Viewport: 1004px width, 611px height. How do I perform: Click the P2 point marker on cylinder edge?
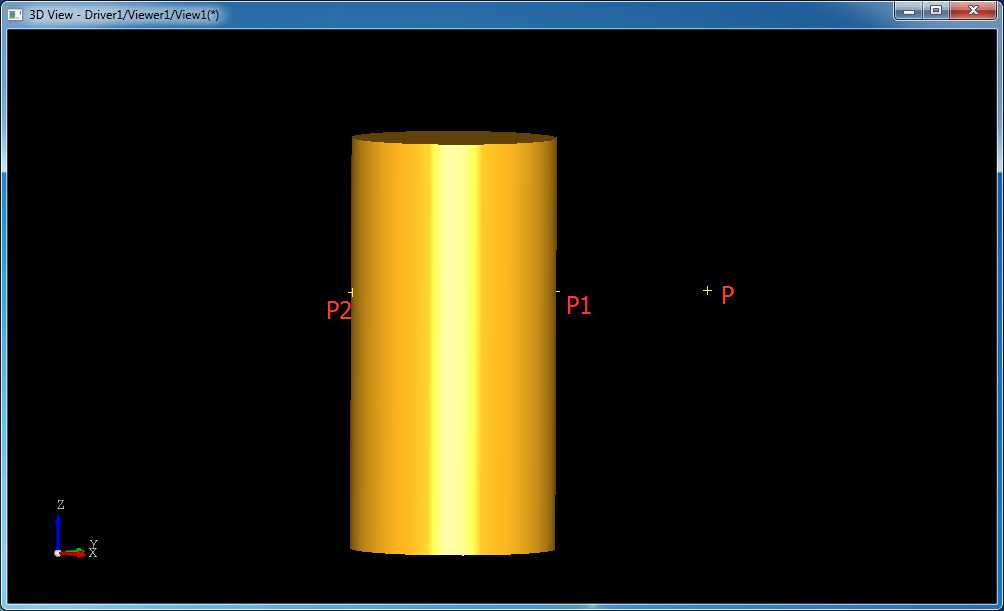(x=351, y=292)
